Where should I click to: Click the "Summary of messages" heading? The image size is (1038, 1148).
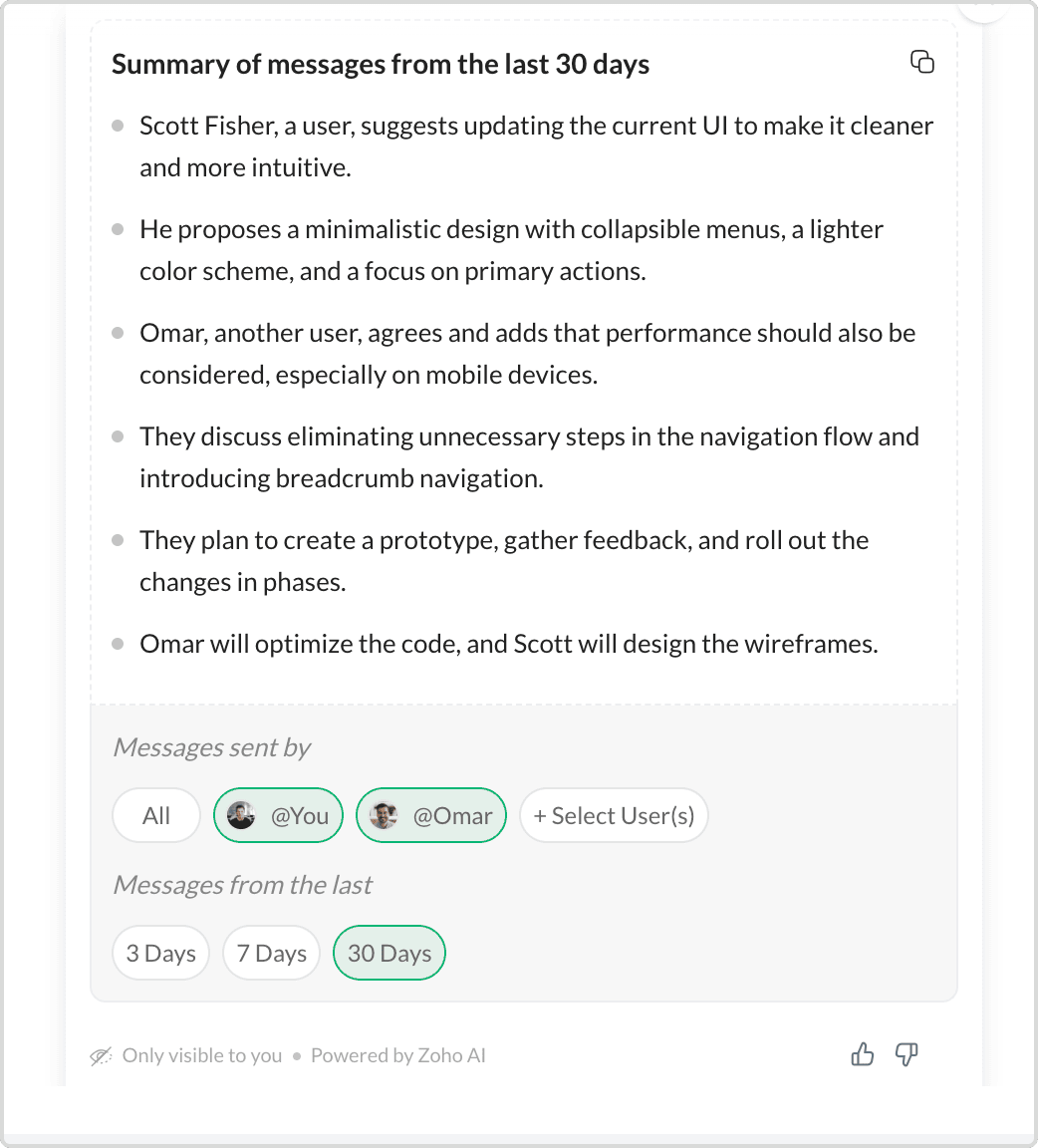click(381, 65)
